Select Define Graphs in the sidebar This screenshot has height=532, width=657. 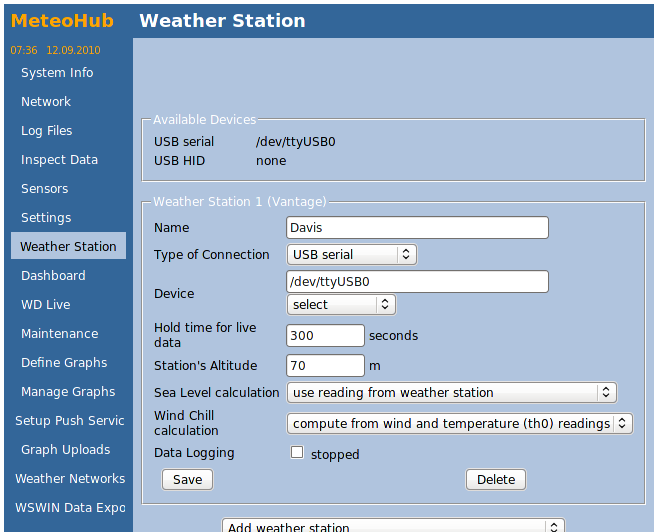[64, 363]
